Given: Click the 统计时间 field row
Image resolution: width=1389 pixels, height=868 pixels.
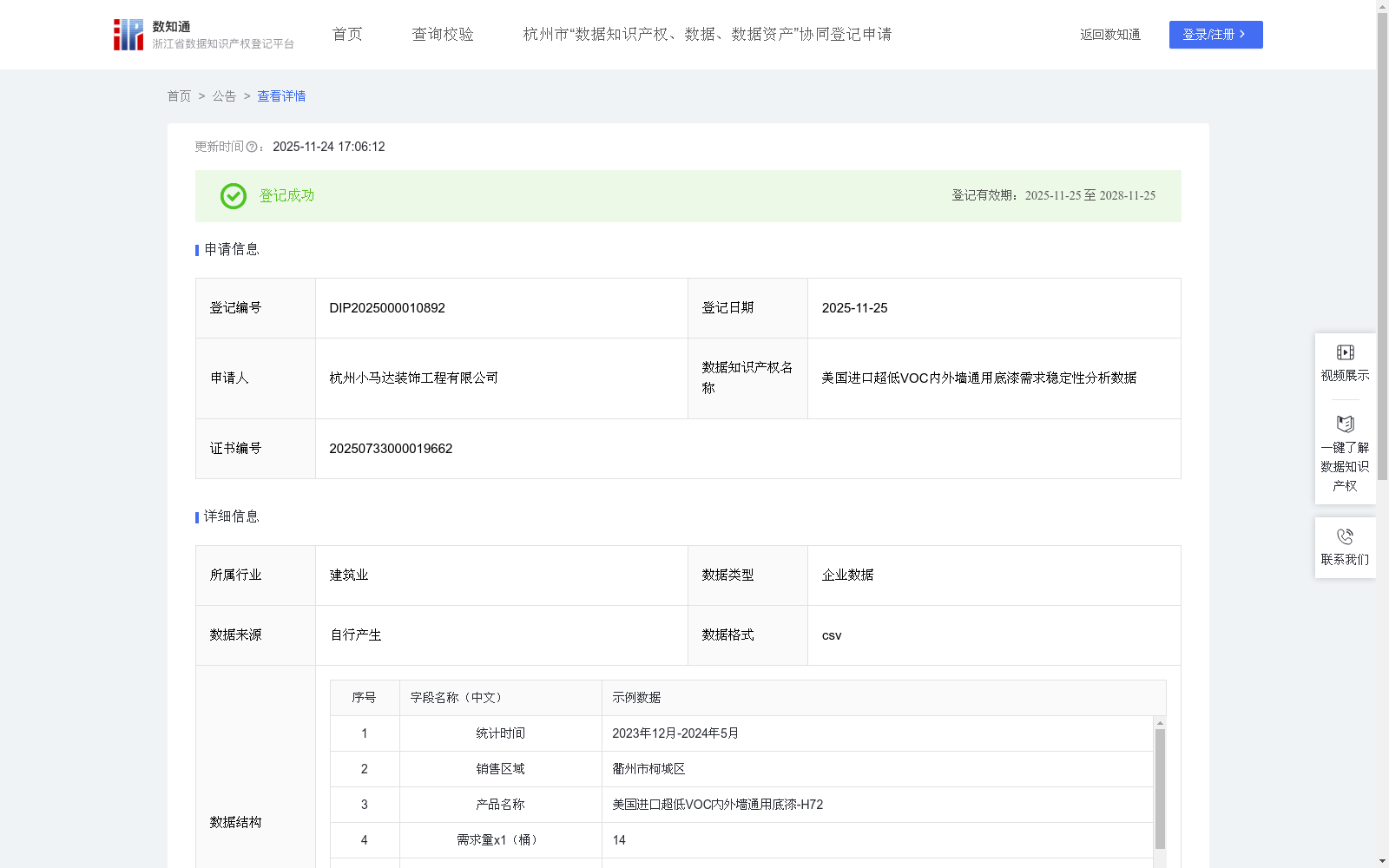Looking at the screenshot, I should [x=741, y=733].
